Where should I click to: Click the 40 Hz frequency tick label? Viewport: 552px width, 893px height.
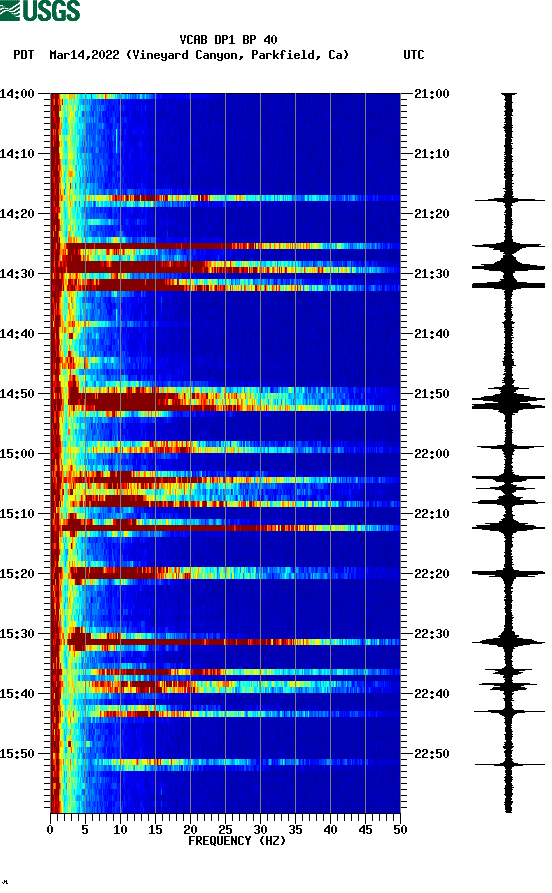click(x=330, y=830)
